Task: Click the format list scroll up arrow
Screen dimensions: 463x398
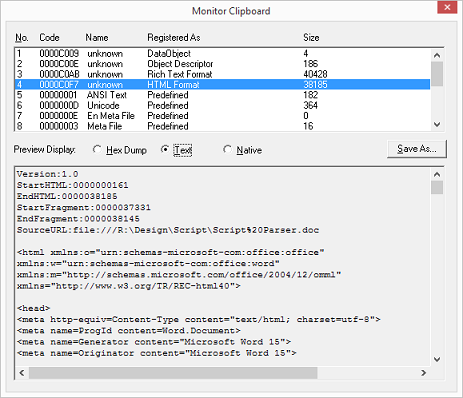Action: [437, 55]
